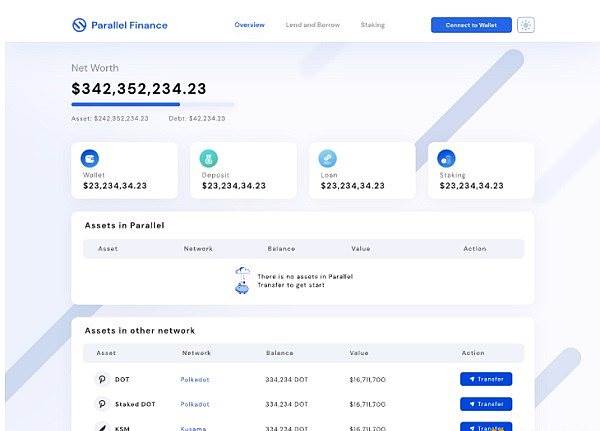Click the Assets in other network heading
The image size is (600, 431).
[140, 330]
